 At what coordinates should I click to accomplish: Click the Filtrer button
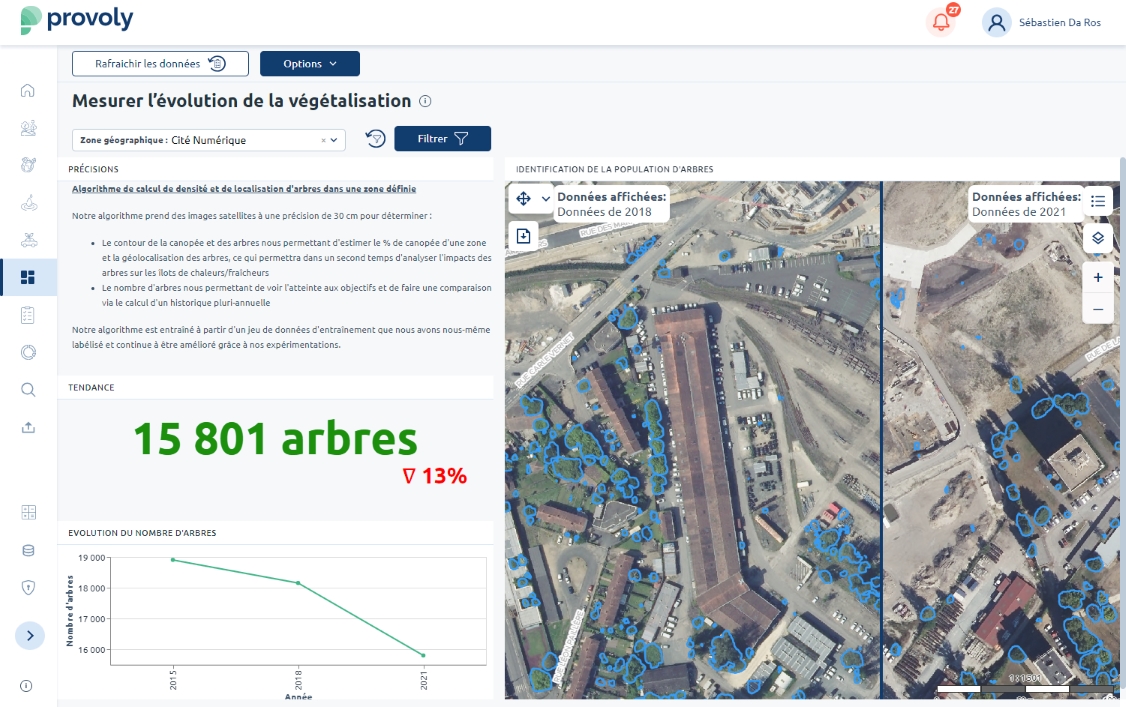(x=442, y=139)
